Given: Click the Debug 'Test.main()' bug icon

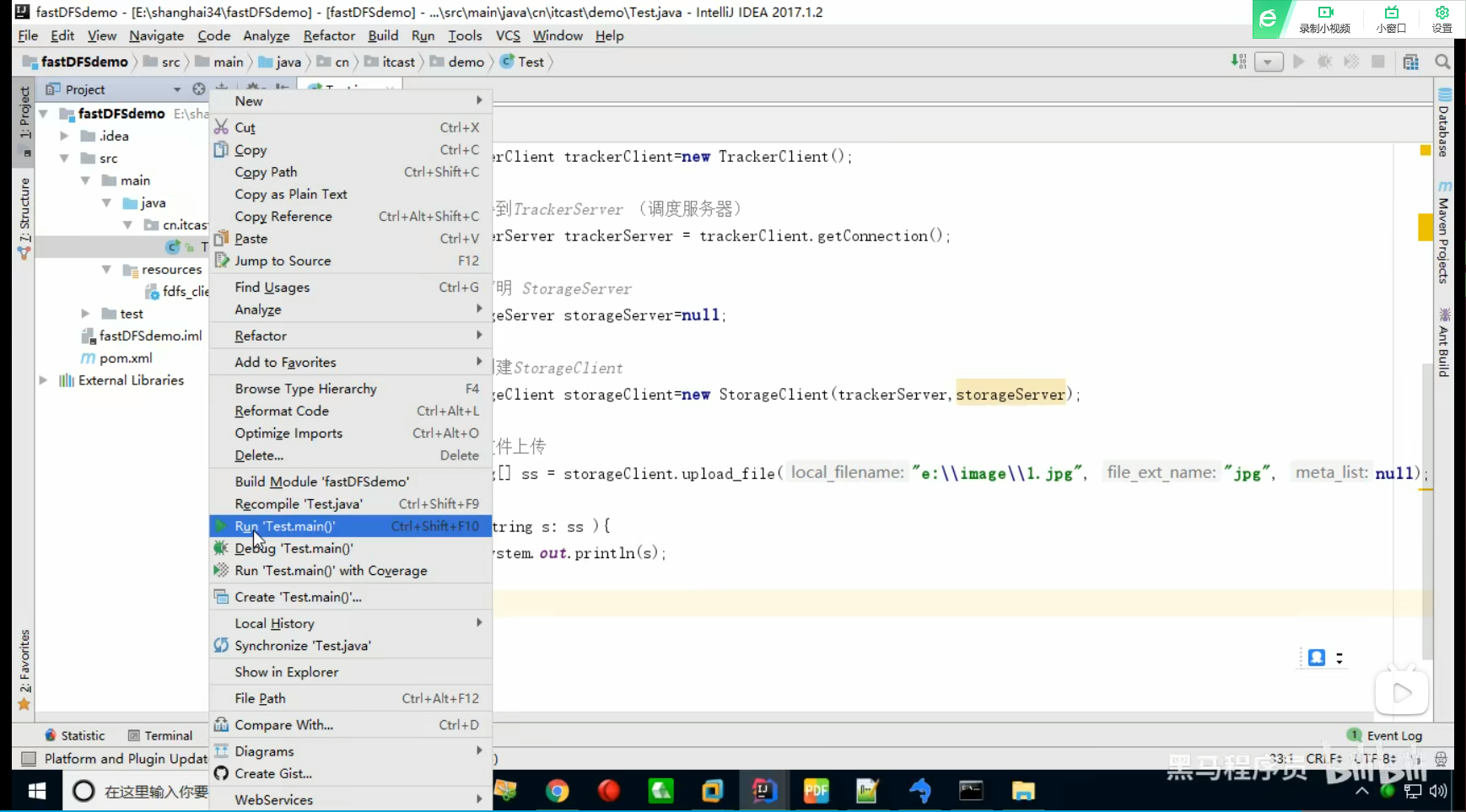Looking at the screenshot, I should (x=221, y=548).
